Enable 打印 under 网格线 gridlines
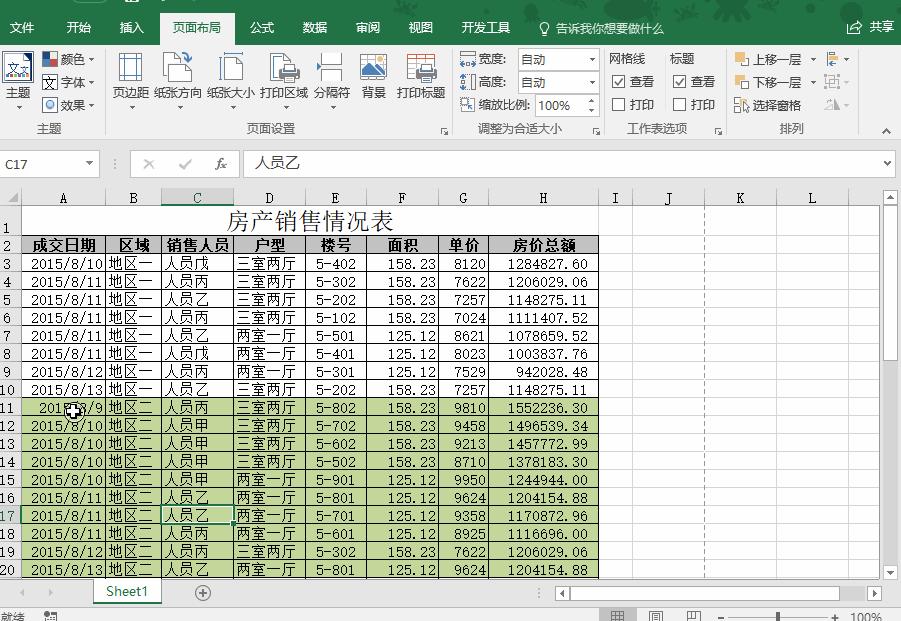 click(619, 102)
